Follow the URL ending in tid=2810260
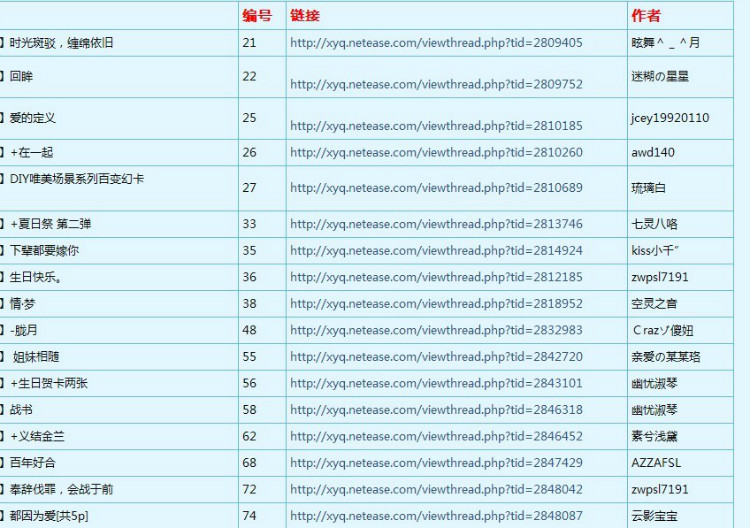 coord(436,153)
